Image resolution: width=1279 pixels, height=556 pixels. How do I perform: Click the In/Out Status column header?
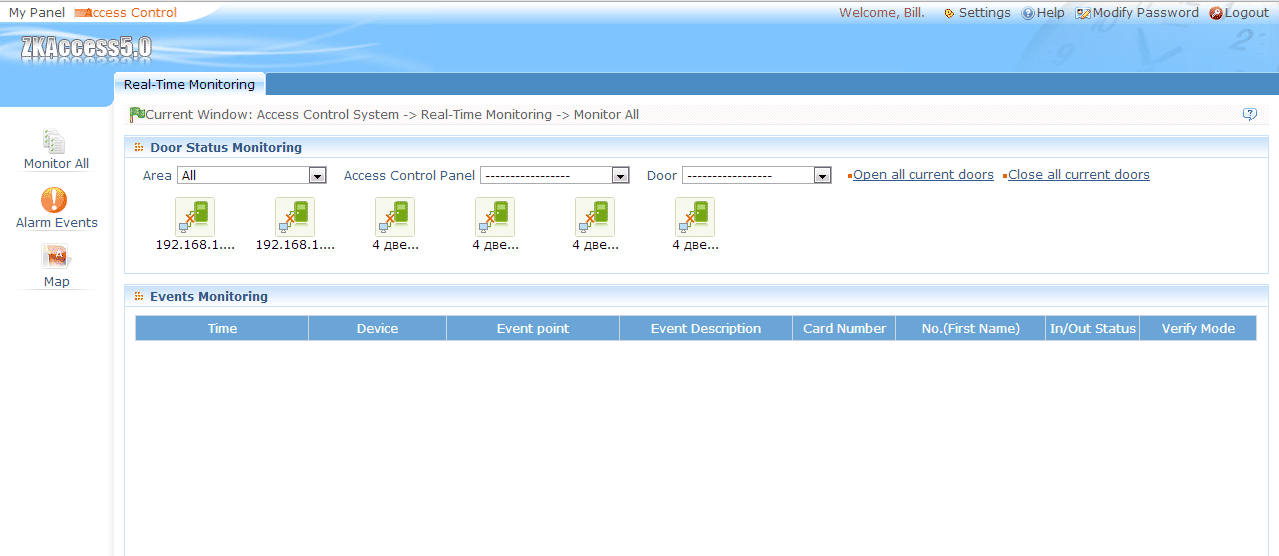(1093, 328)
